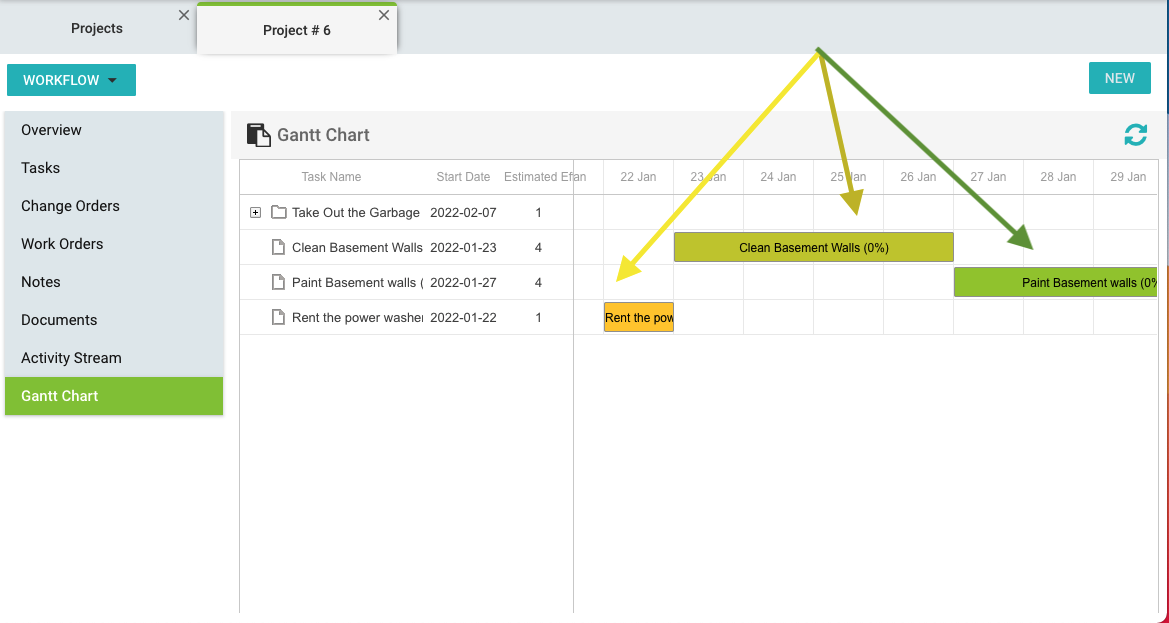
Task: Switch to the Projects tab
Action: click(x=96, y=28)
